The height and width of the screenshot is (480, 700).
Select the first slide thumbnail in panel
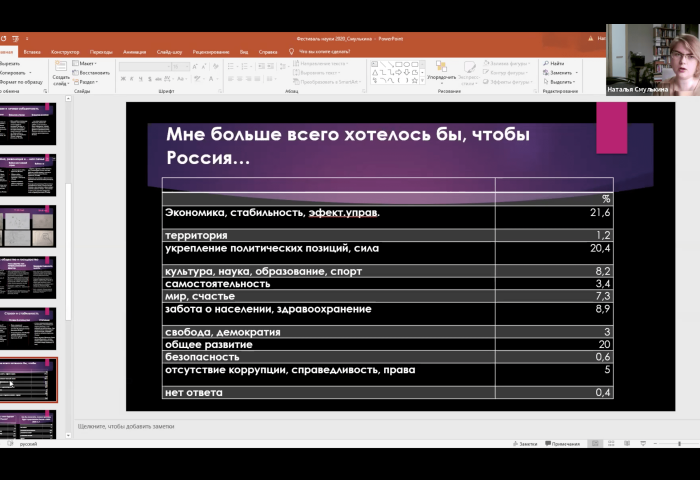tap(28, 123)
